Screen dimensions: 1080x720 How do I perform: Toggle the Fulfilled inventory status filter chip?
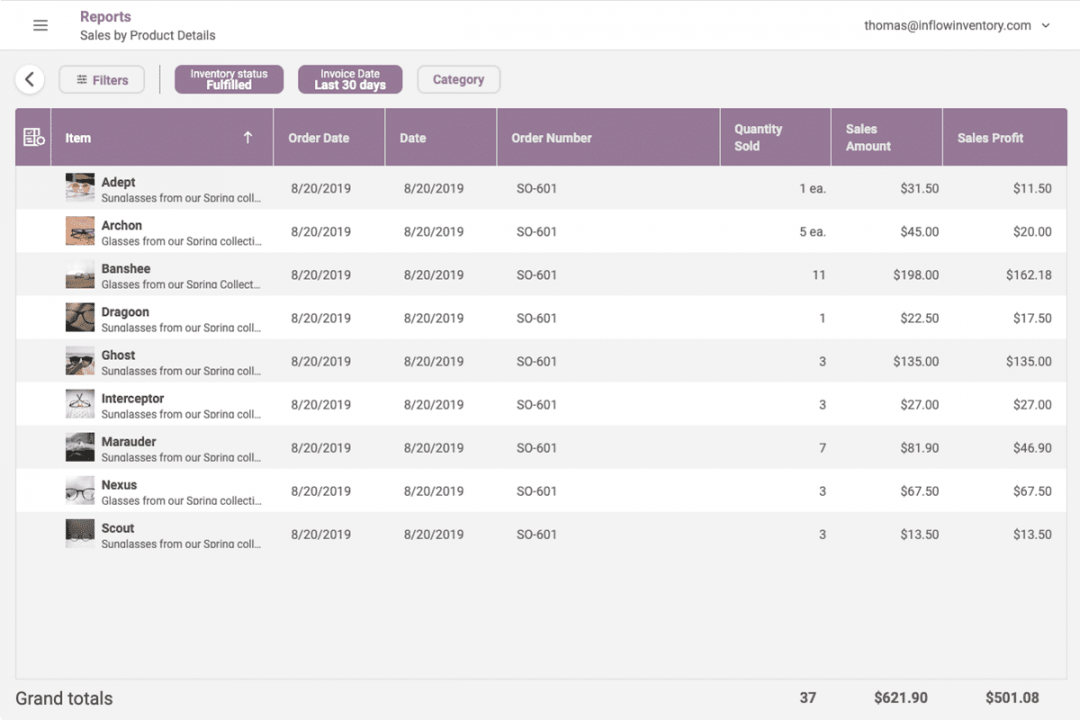(x=228, y=79)
